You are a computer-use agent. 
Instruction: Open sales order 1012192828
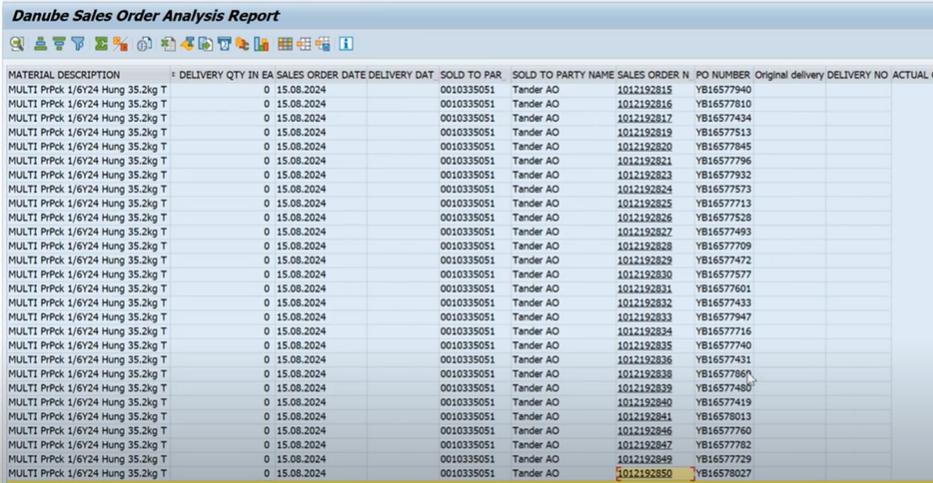pyautogui.click(x=644, y=246)
